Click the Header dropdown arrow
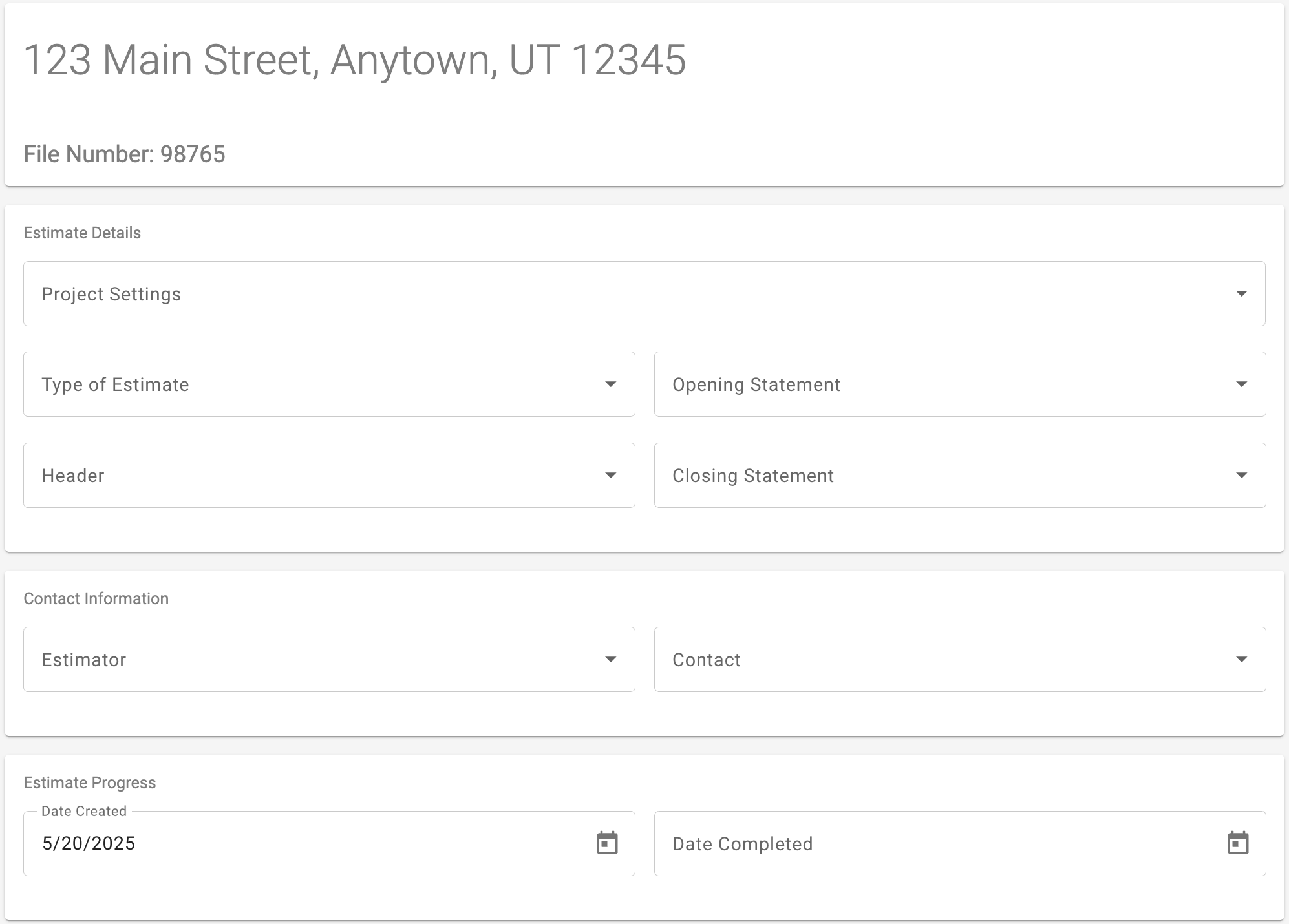 [610, 476]
